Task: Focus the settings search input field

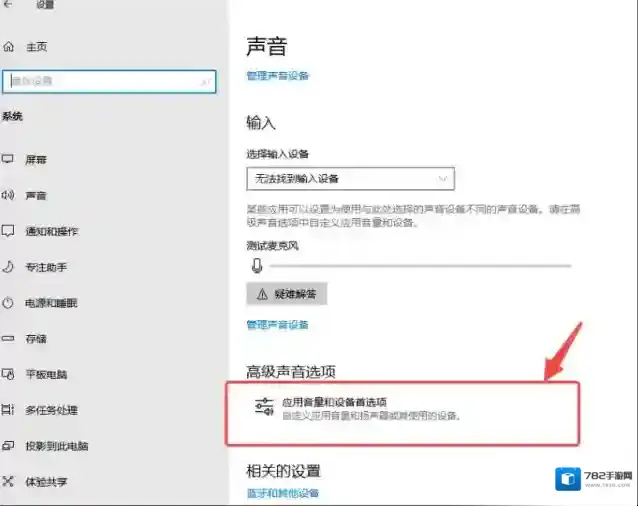Action: pyautogui.click(x=109, y=81)
